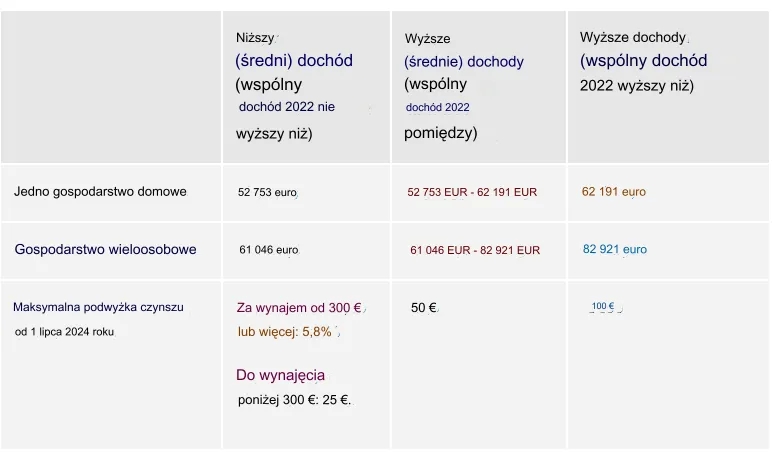Click the "100 €" rent increase value

pos(603,306)
